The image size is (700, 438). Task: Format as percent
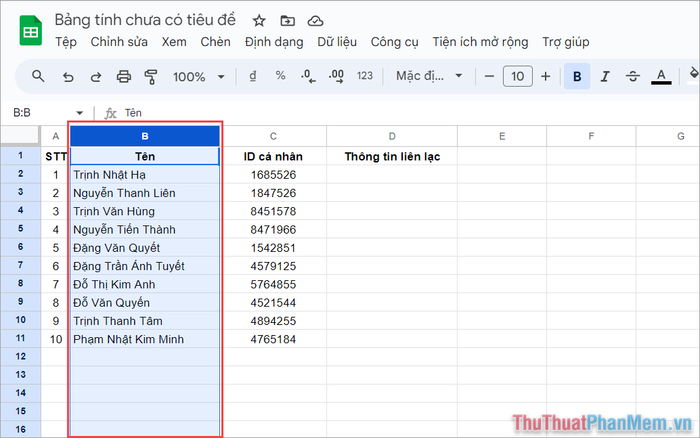point(280,76)
